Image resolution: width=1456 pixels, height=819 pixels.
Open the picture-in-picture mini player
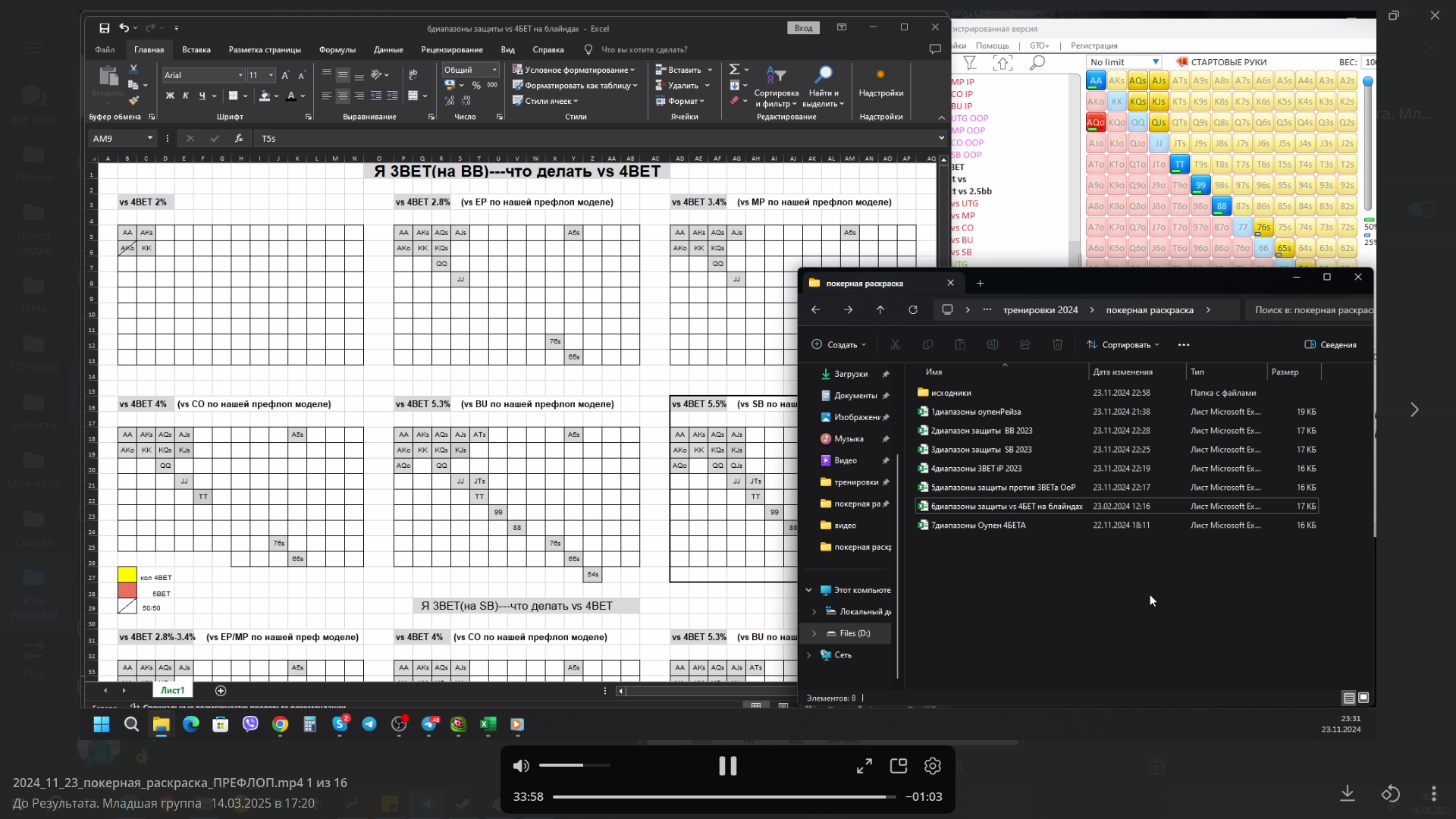click(899, 766)
